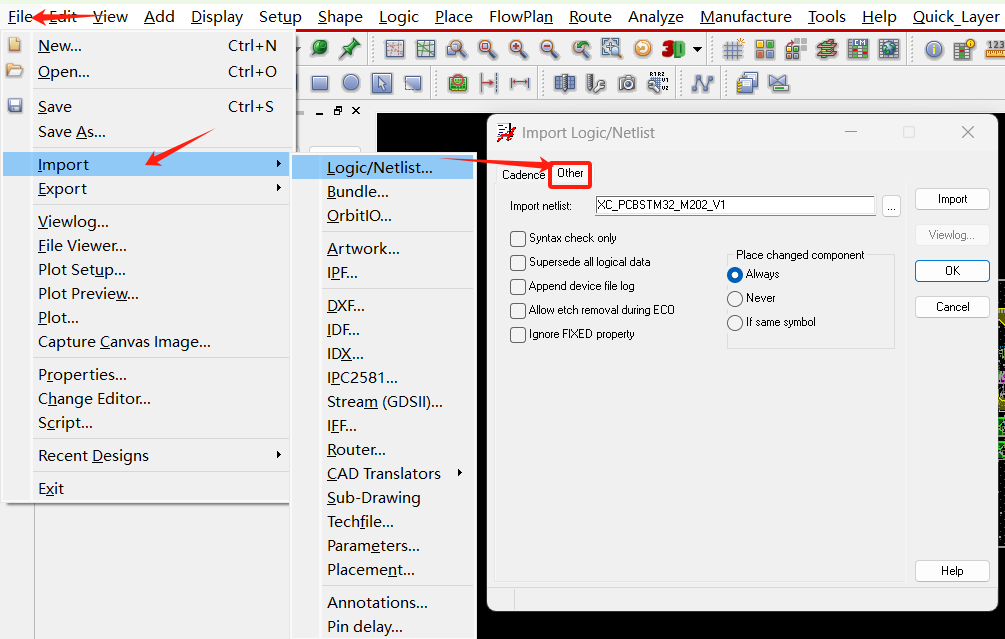The height and width of the screenshot is (639, 1005).
Task: Click the Import button in dialog
Action: point(952,199)
